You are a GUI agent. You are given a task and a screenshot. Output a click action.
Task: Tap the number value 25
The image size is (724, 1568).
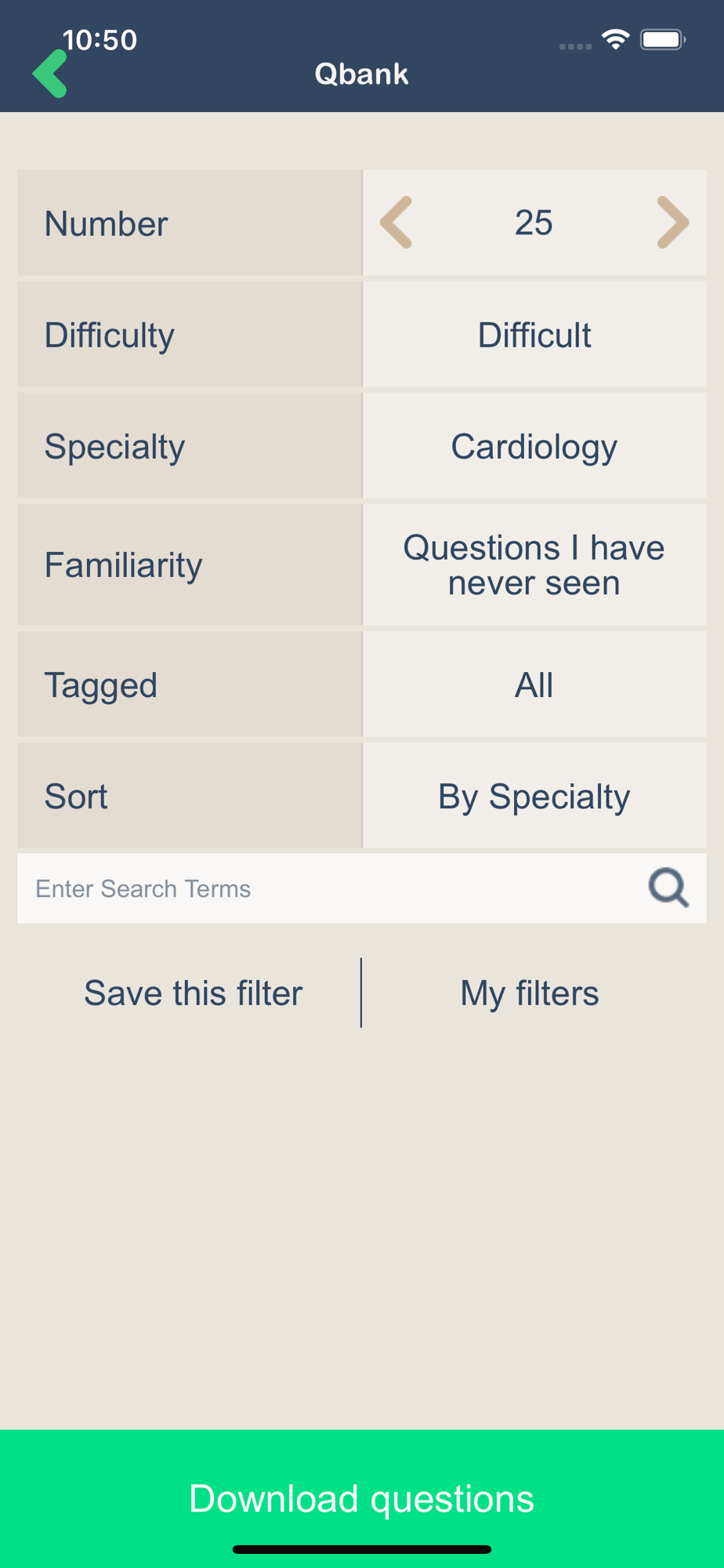click(534, 223)
